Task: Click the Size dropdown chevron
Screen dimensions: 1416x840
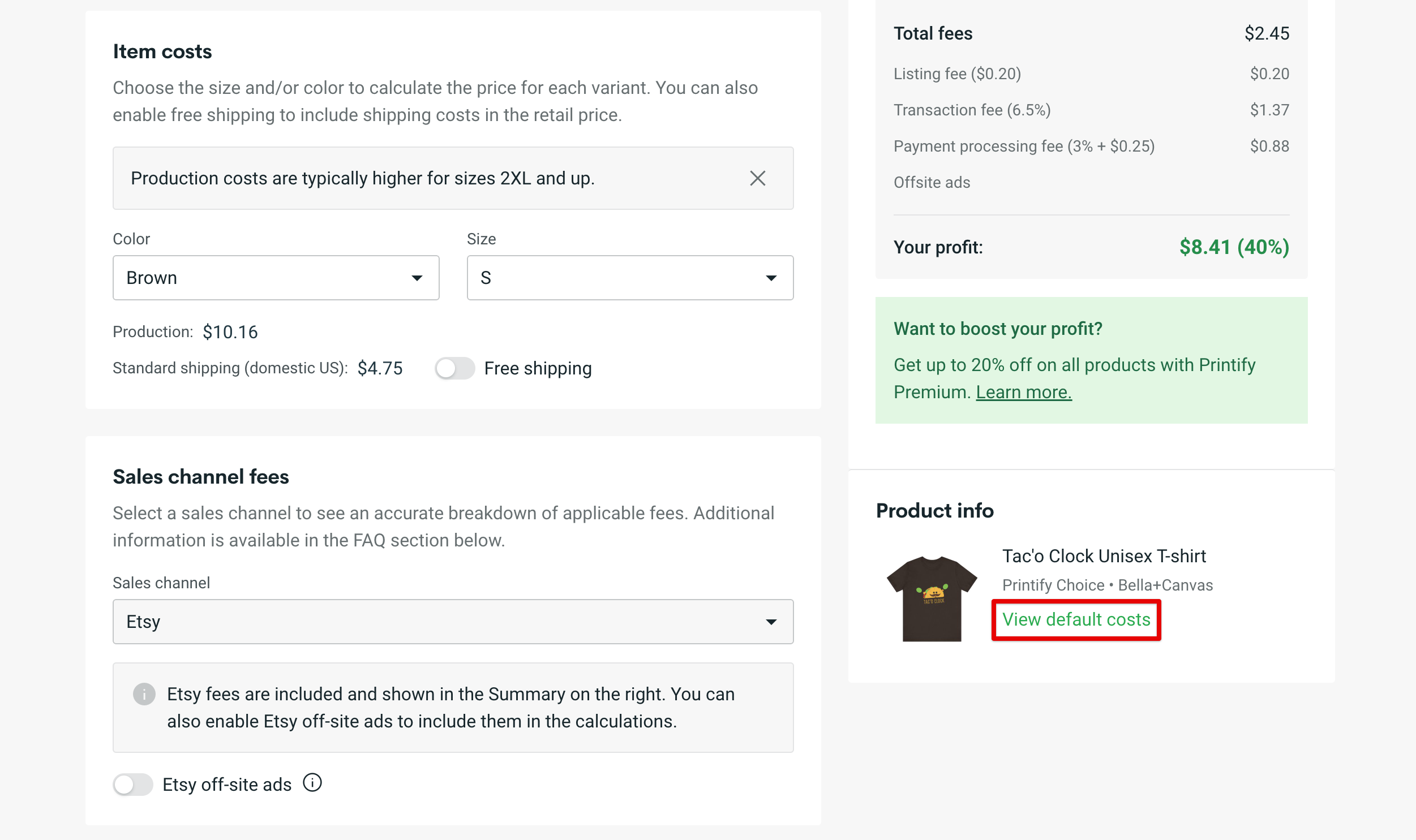Action: (x=772, y=277)
